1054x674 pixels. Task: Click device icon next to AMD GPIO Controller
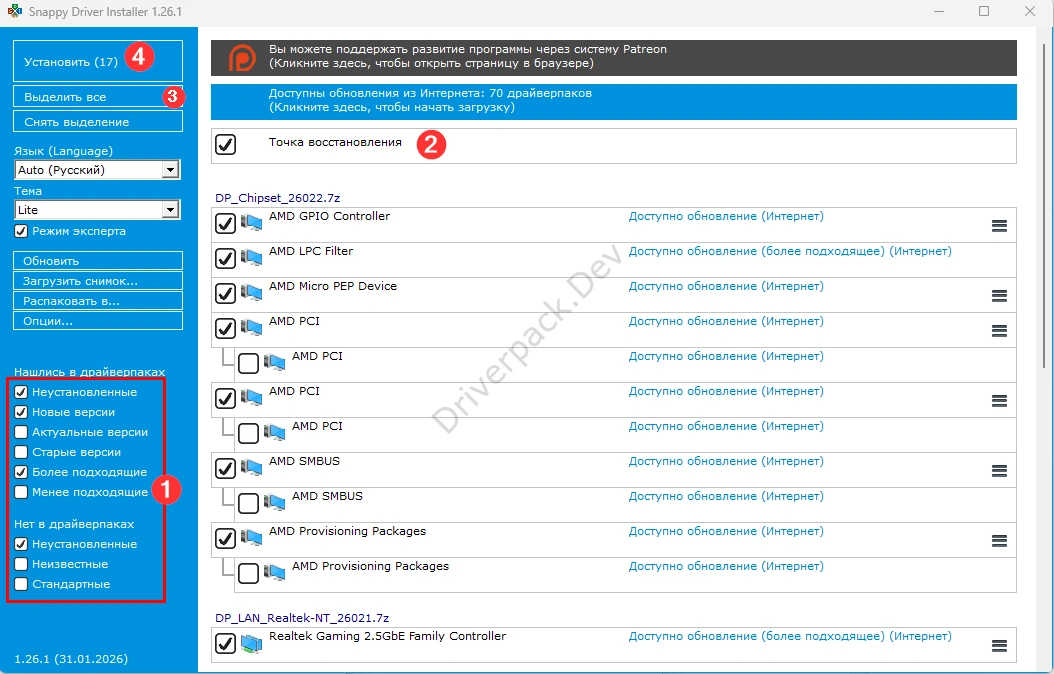pyautogui.click(x=251, y=223)
